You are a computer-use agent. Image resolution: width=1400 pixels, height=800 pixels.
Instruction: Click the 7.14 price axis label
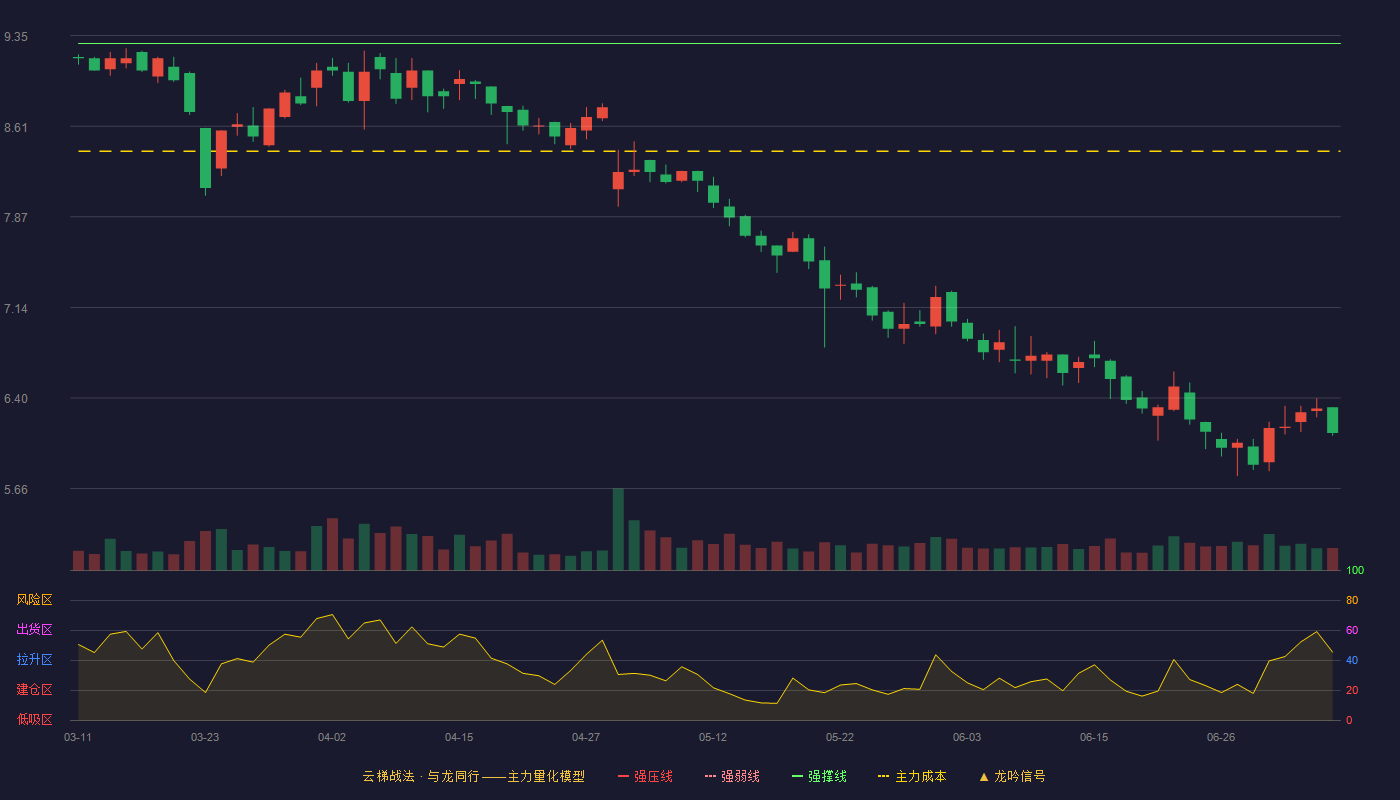[x=16, y=308]
